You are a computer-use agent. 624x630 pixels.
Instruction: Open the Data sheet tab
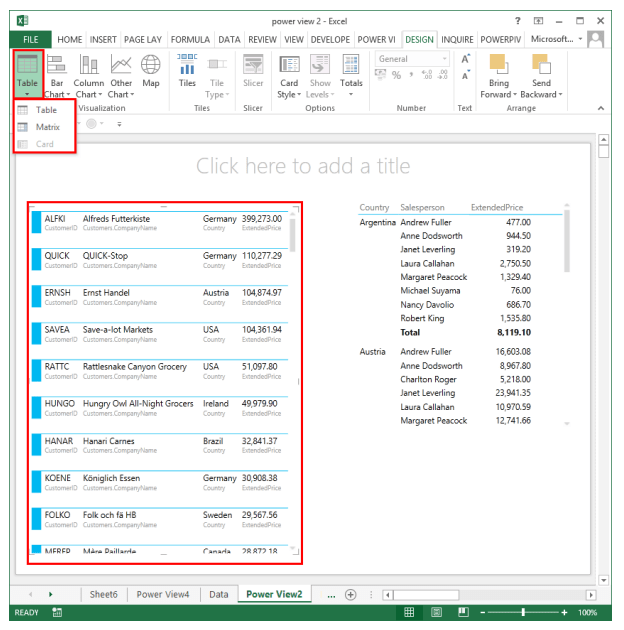(x=219, y=594)
